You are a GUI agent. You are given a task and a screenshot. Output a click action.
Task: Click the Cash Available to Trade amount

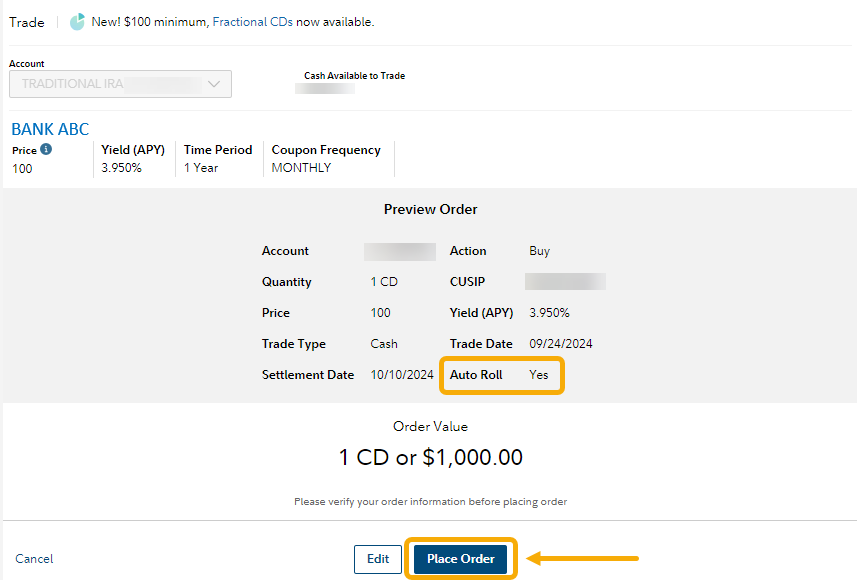(325, 88)
